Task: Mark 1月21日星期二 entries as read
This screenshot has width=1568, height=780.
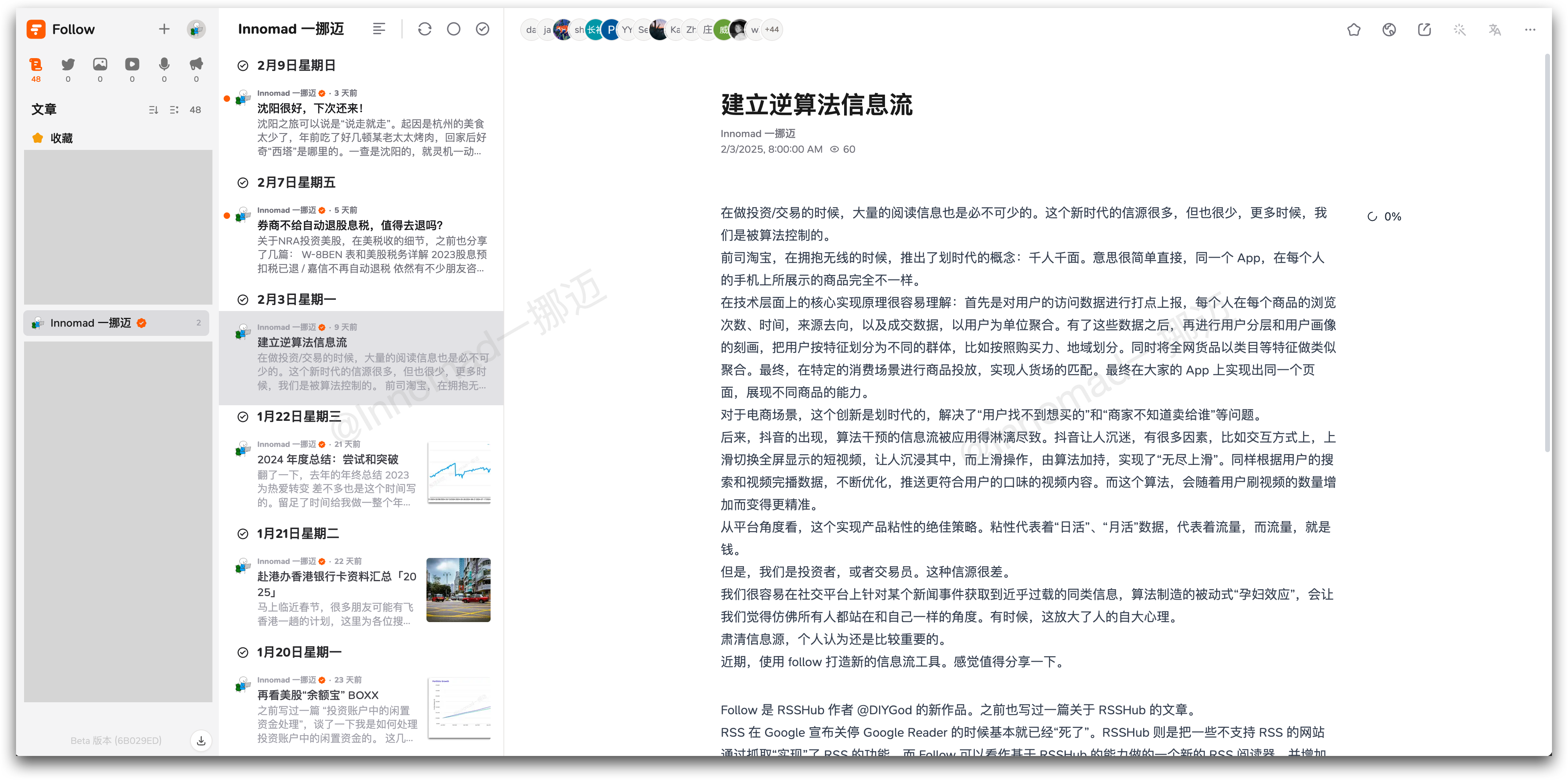Action: pos(243,534)
